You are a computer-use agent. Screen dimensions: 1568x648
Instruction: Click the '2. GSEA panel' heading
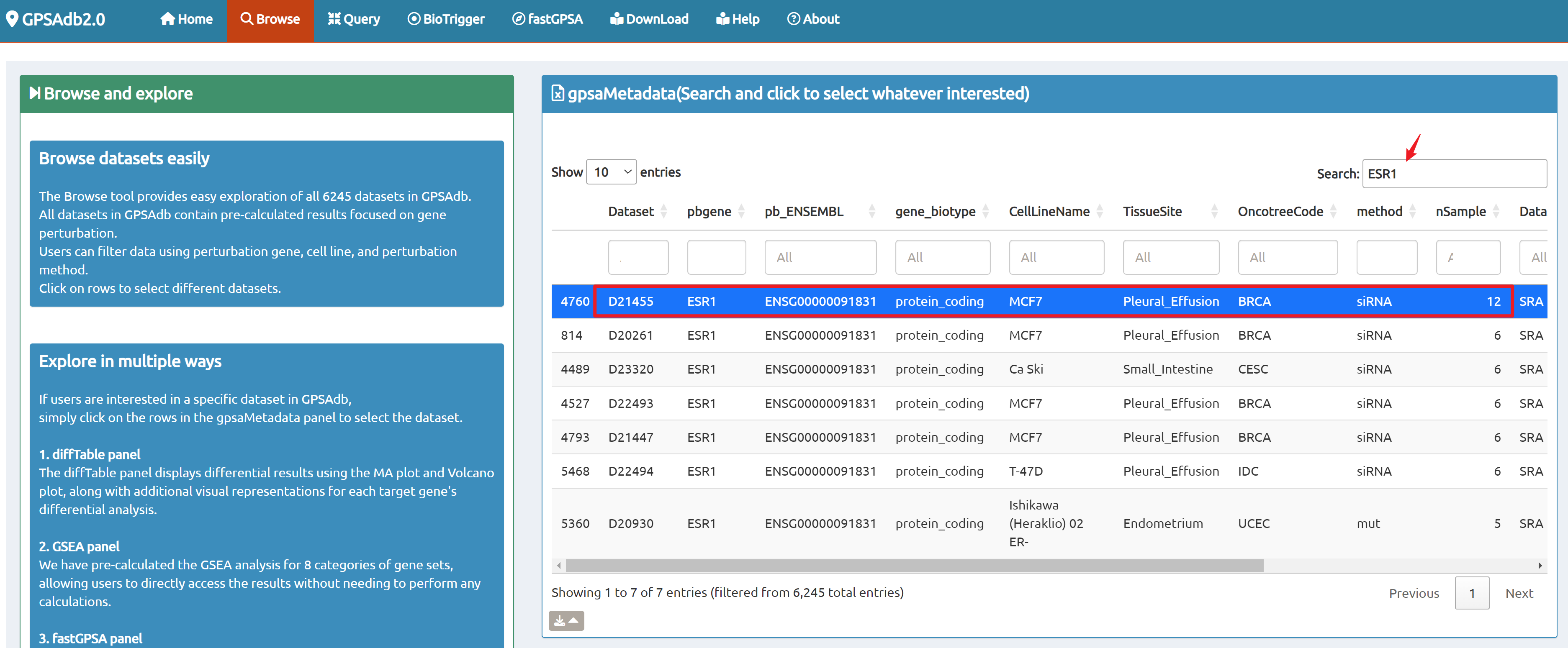tap(79, 546)
